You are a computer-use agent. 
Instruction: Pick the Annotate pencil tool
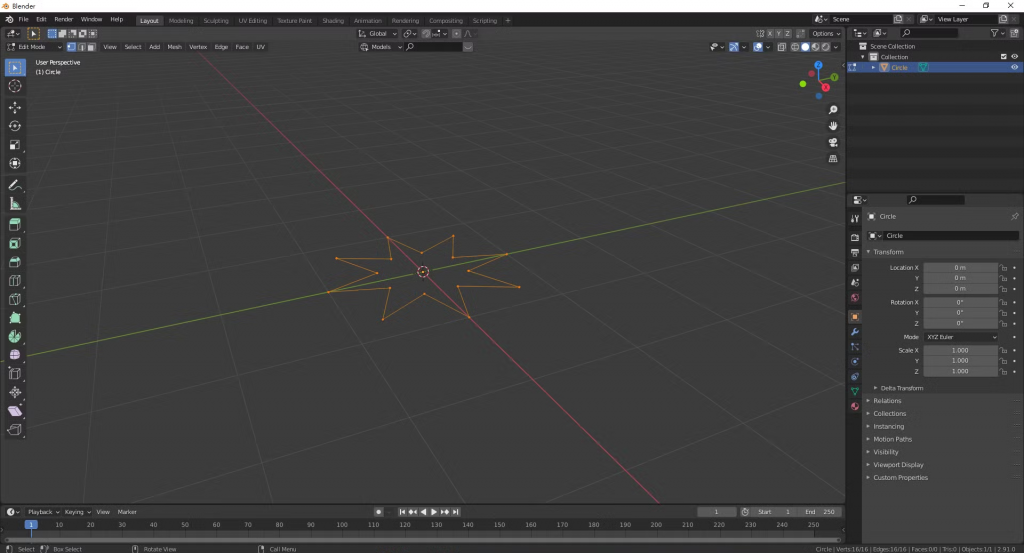coord(15,185)
